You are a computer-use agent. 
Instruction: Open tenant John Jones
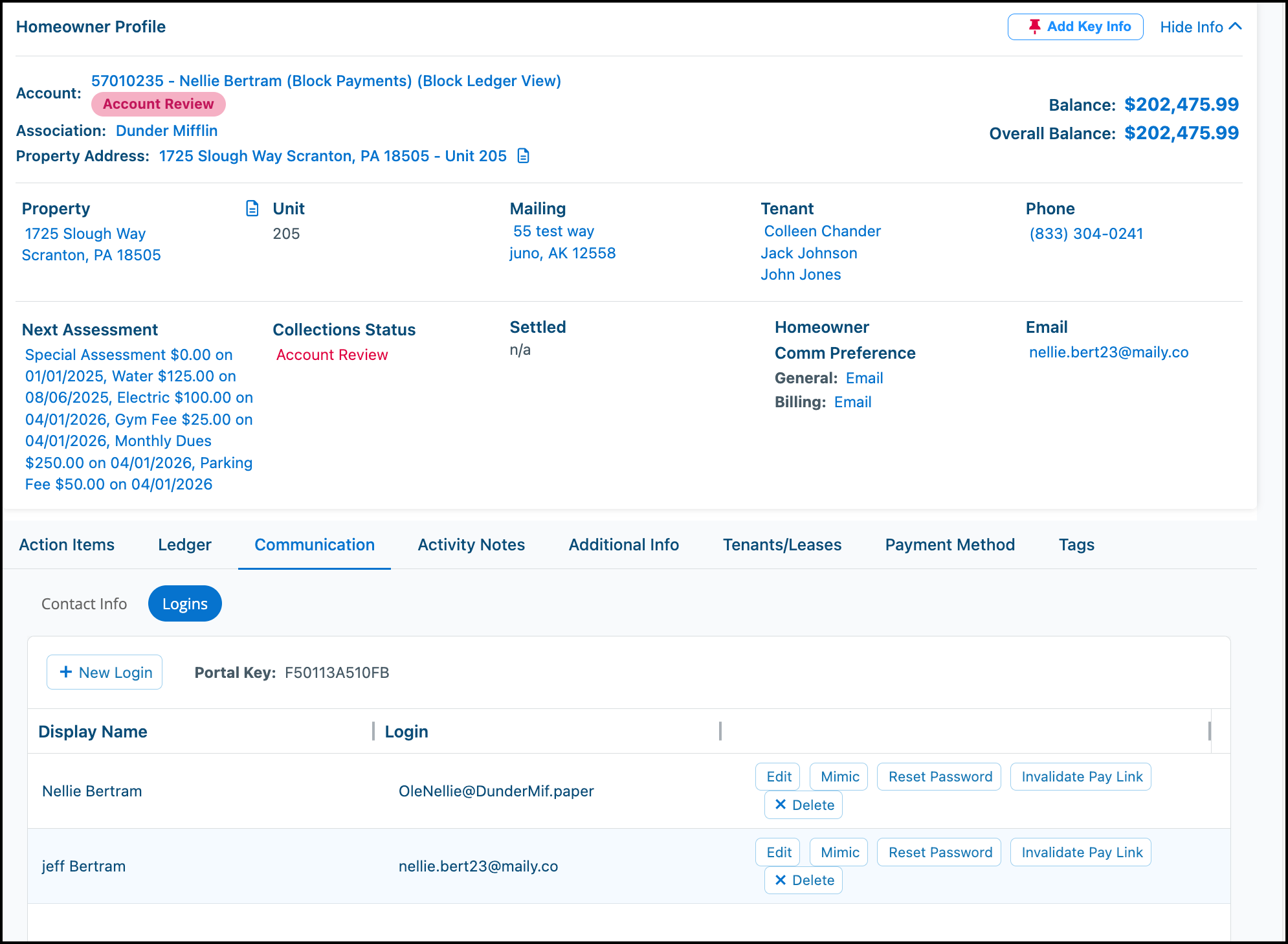click(801, 275)
